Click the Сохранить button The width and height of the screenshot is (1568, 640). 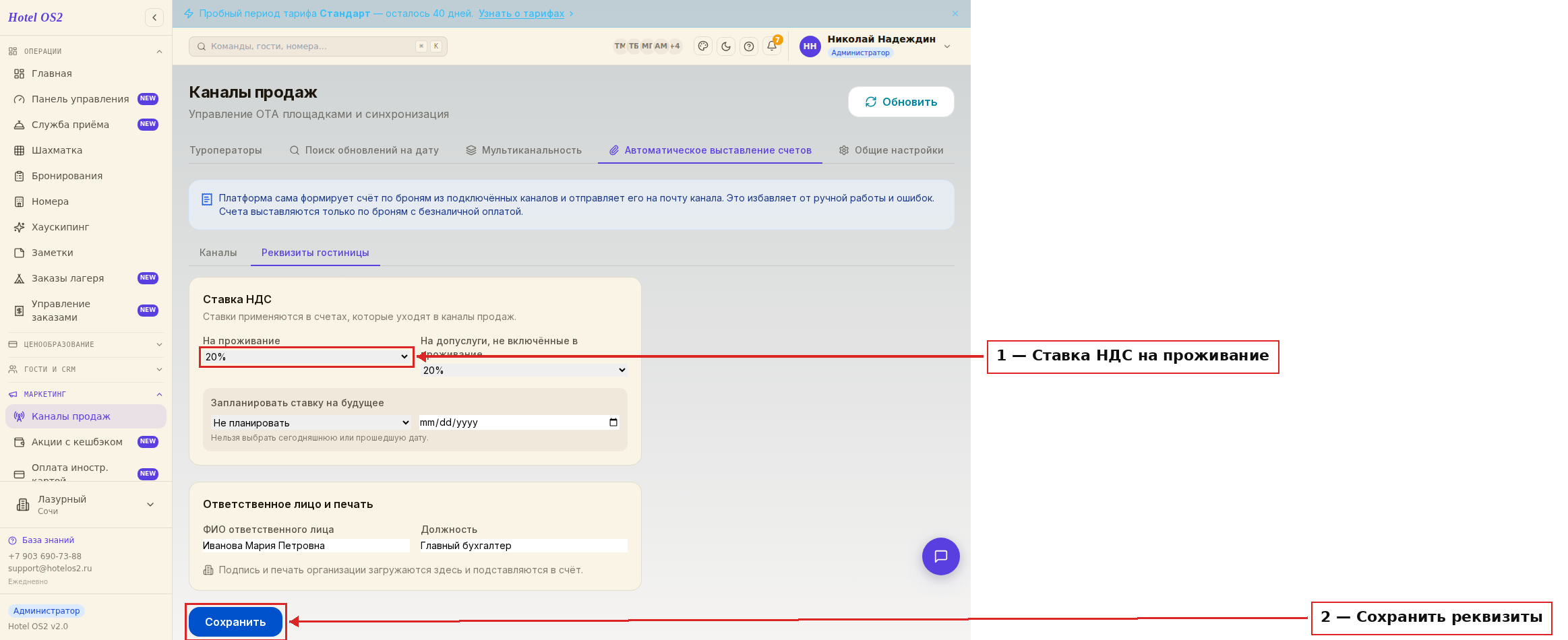pos(235,622)
